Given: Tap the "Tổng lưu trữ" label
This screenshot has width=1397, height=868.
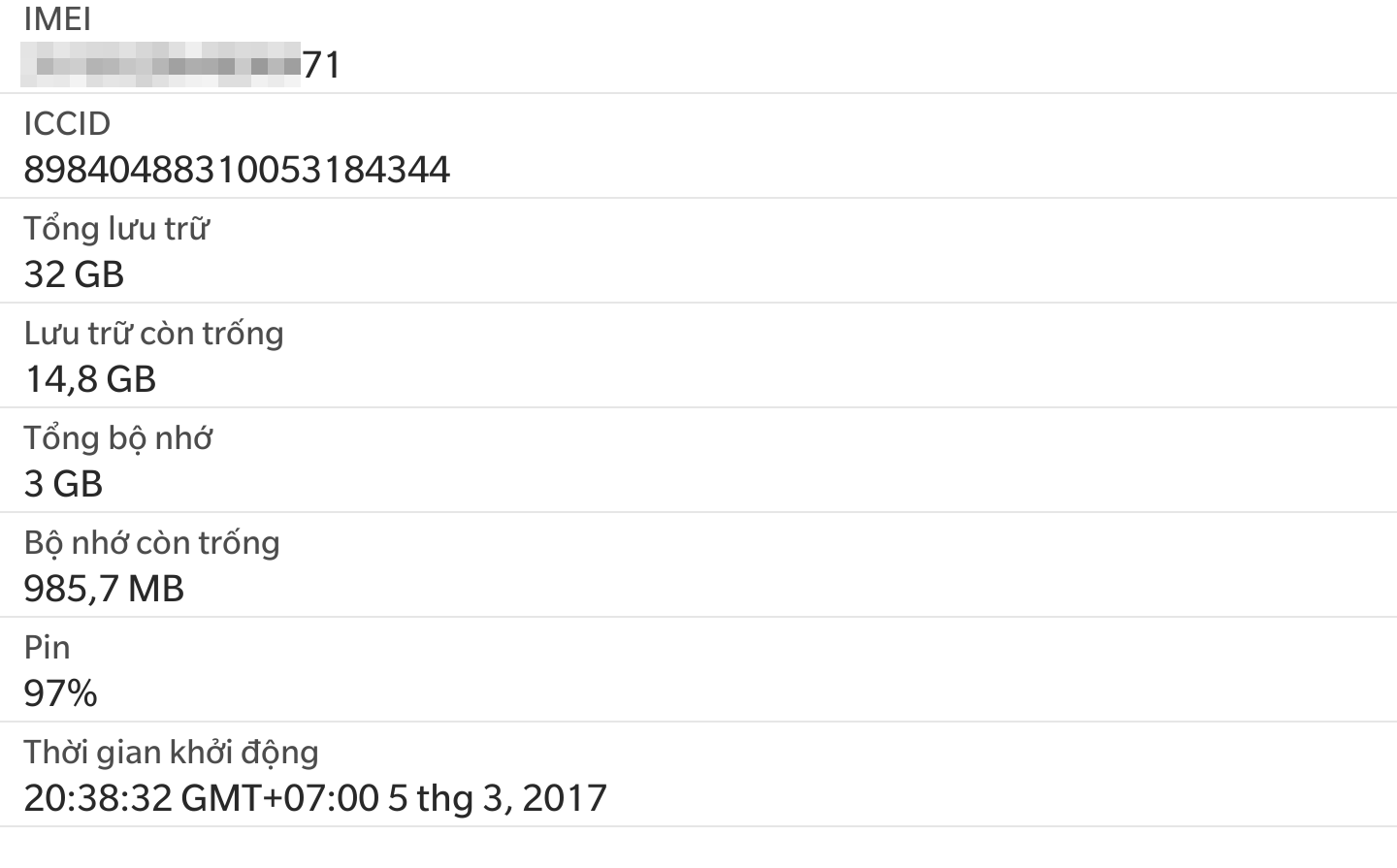Looking at the screenshot, I should (116, 229).
